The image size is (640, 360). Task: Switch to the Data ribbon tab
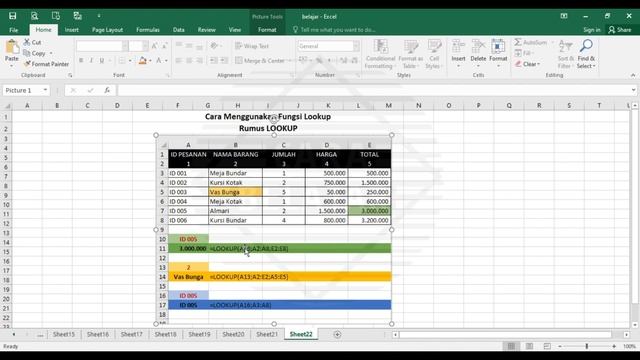point(178,30)
